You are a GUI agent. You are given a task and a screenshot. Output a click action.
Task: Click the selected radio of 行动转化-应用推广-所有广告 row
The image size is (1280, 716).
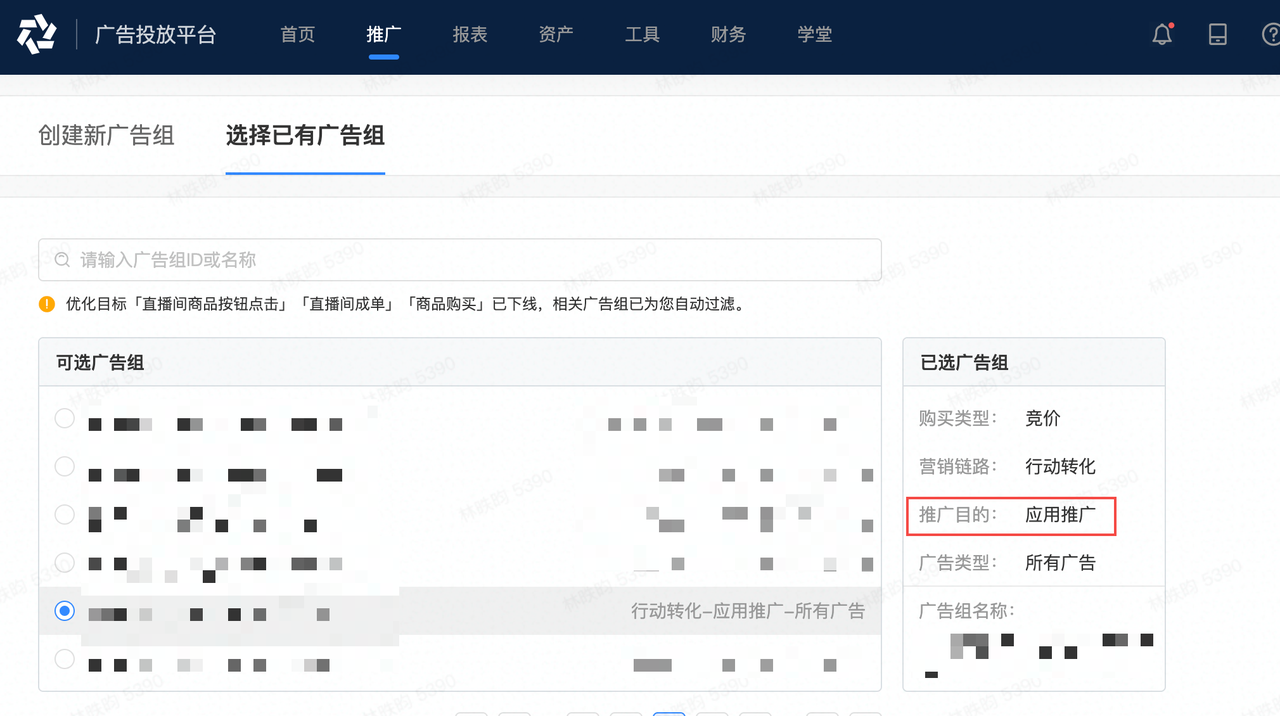click(x=64, y=611)
